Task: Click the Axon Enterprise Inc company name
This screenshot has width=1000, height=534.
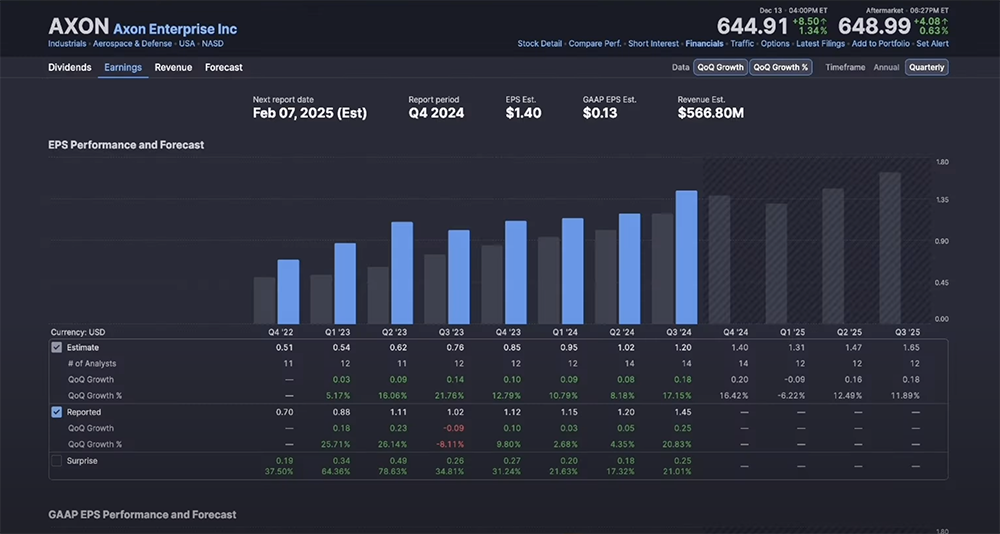Action: 175,29
